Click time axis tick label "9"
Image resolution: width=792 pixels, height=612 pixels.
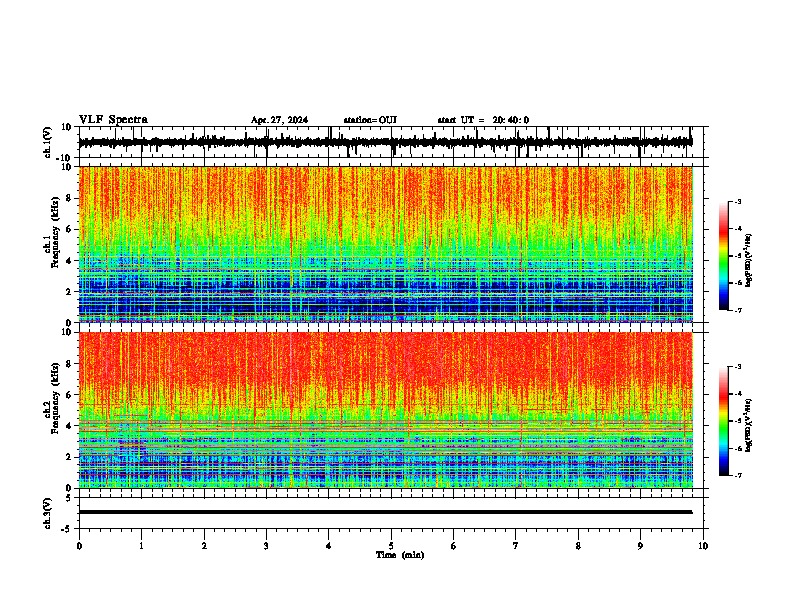point(640,546)
